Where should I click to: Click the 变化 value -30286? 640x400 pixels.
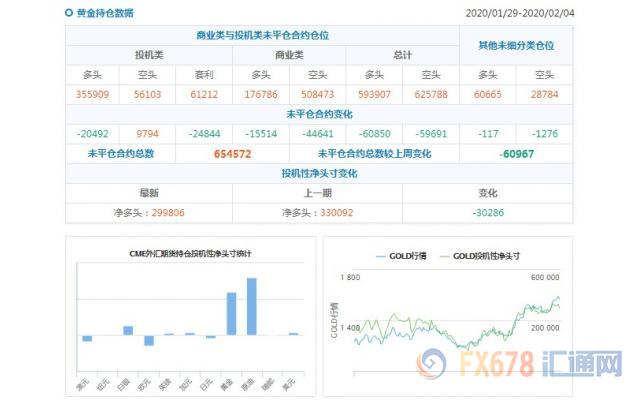pyautogui.click(x=488, y=212)
